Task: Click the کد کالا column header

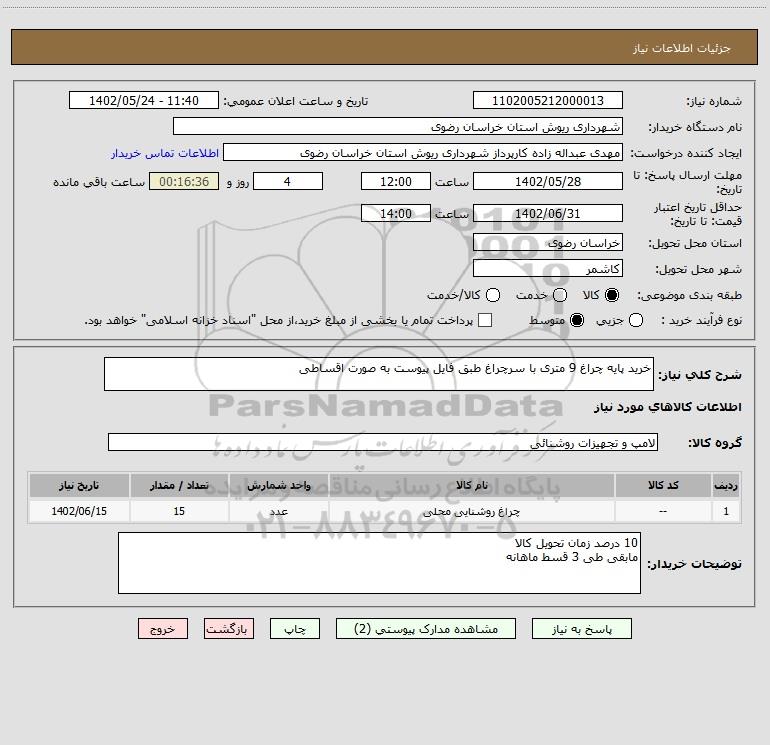Action: 663,486
